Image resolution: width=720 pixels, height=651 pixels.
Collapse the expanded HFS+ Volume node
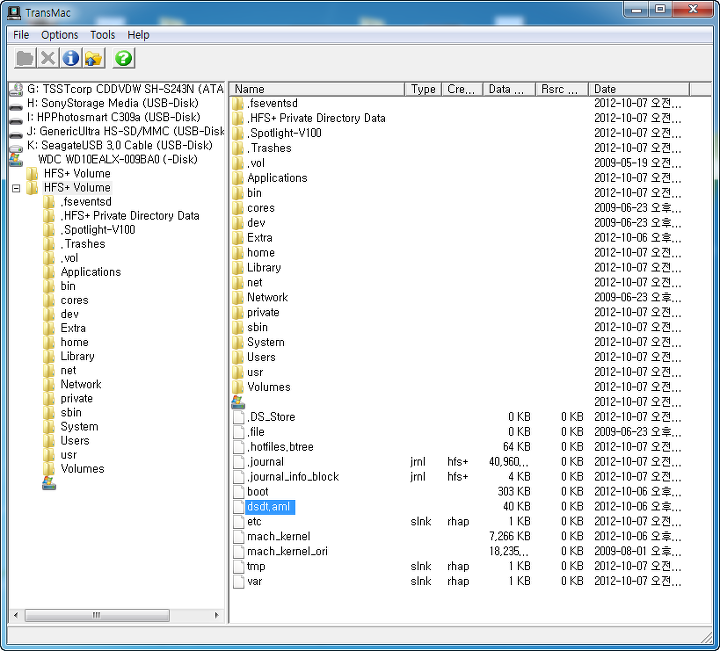[x=16, y=188]
